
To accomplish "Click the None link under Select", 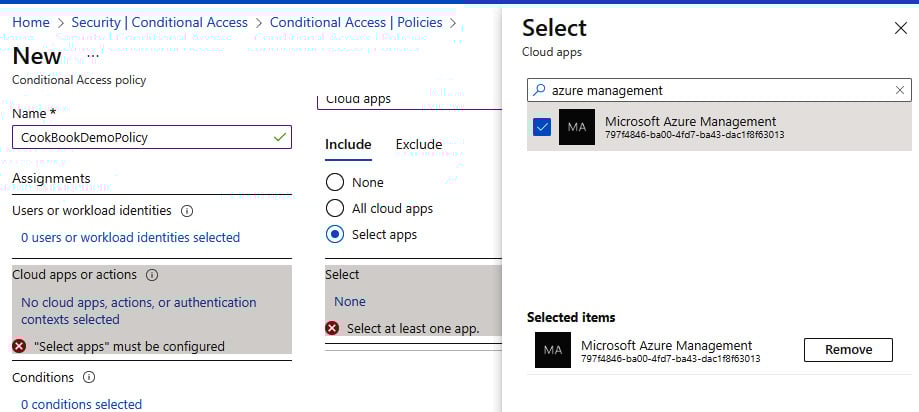I will click(x=350, y=302).
